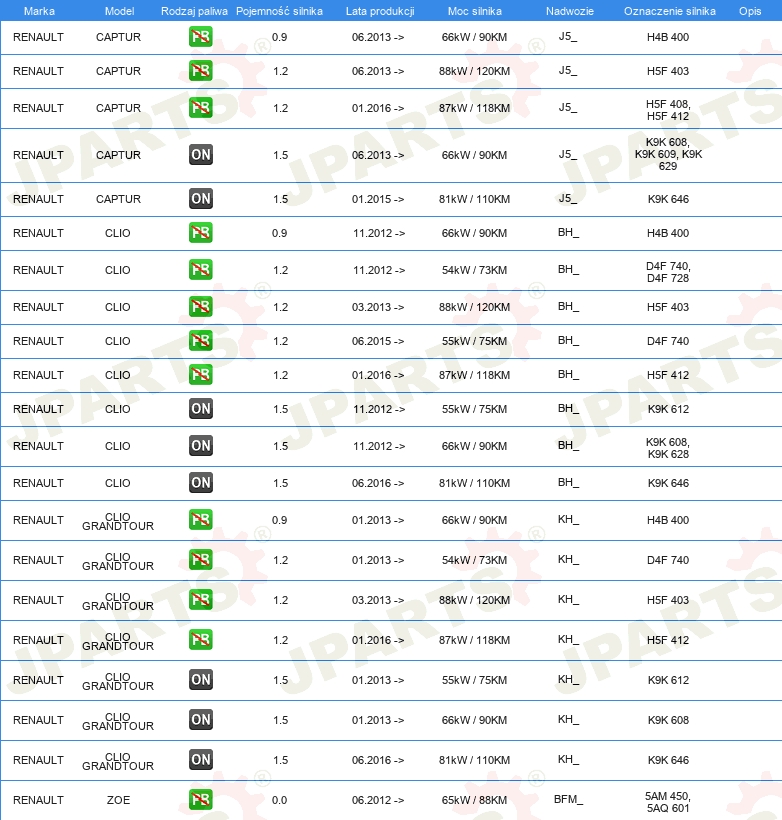Select engine code H5F 408, H5F 412

point(668,110)
